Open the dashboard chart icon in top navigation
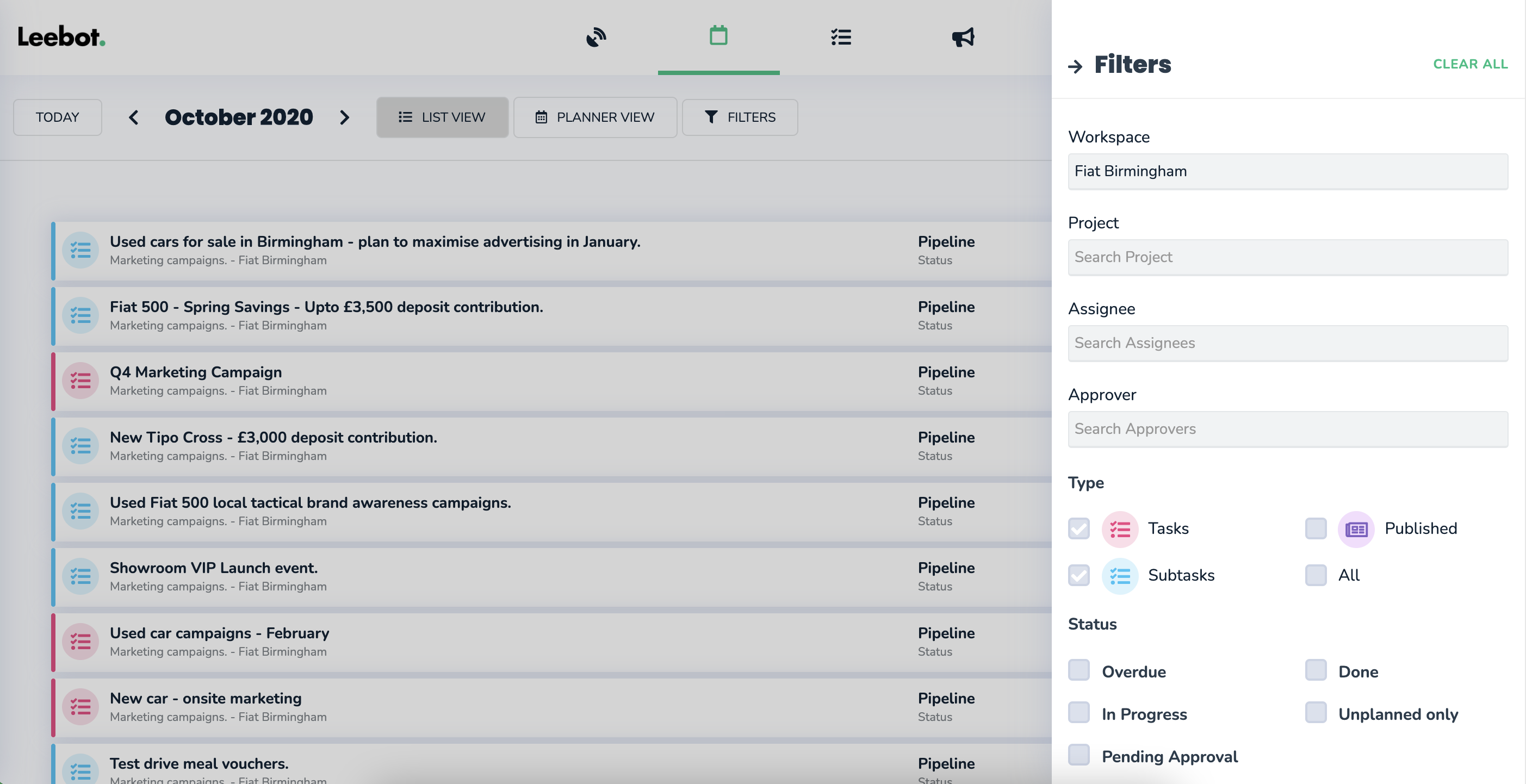Image resolution: width=1526 pixels, height=784 pixels. (596, 38)
